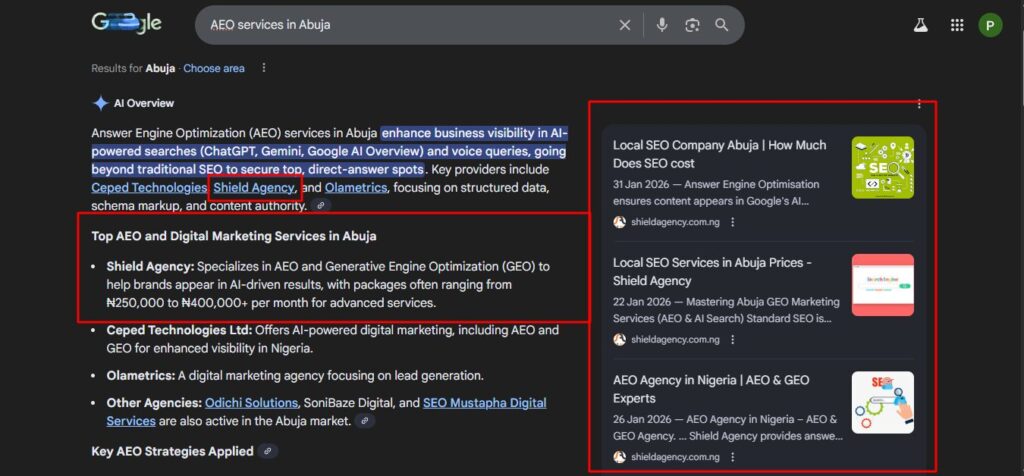Click the 'Shield Agency:' bullet text
The image size is (1024, 476).
pyautogui.click(x=150, y=266)
